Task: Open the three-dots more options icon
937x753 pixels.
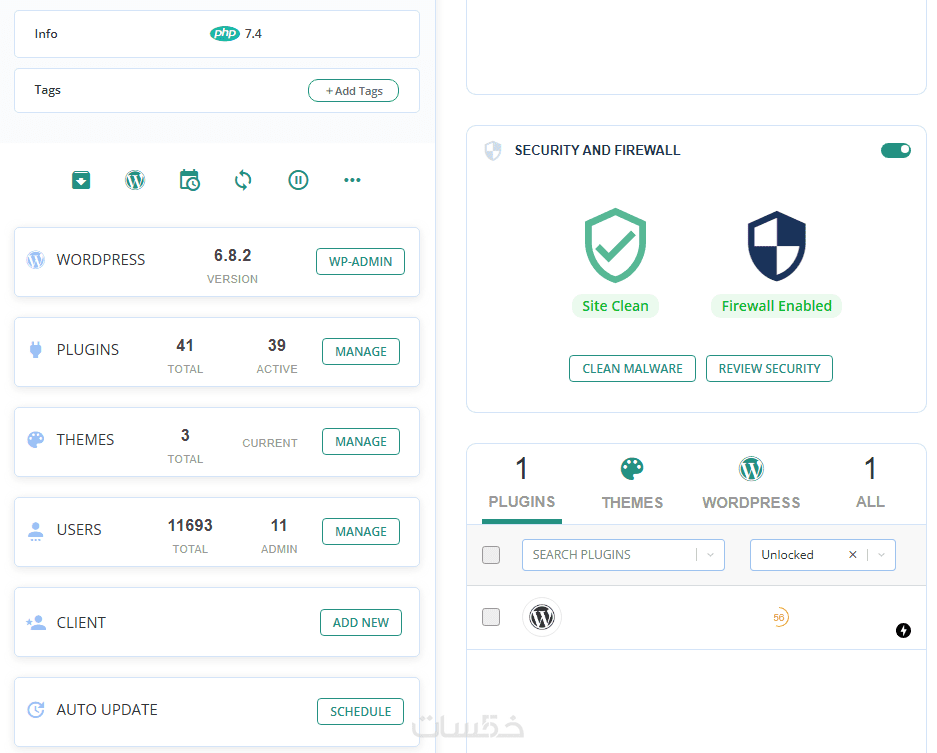Action: [352, 180]
